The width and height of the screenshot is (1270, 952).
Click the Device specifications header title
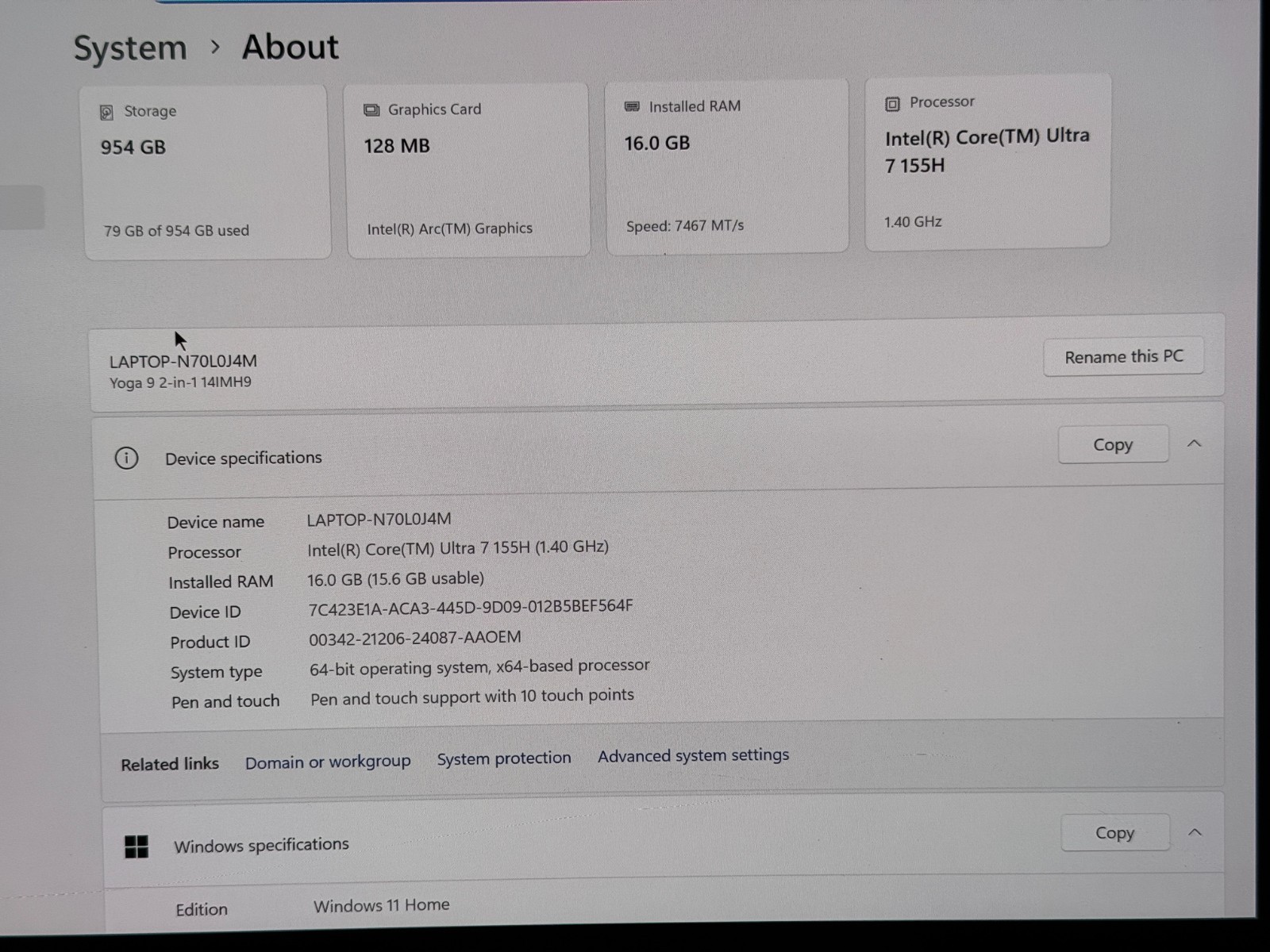(244, 458)
